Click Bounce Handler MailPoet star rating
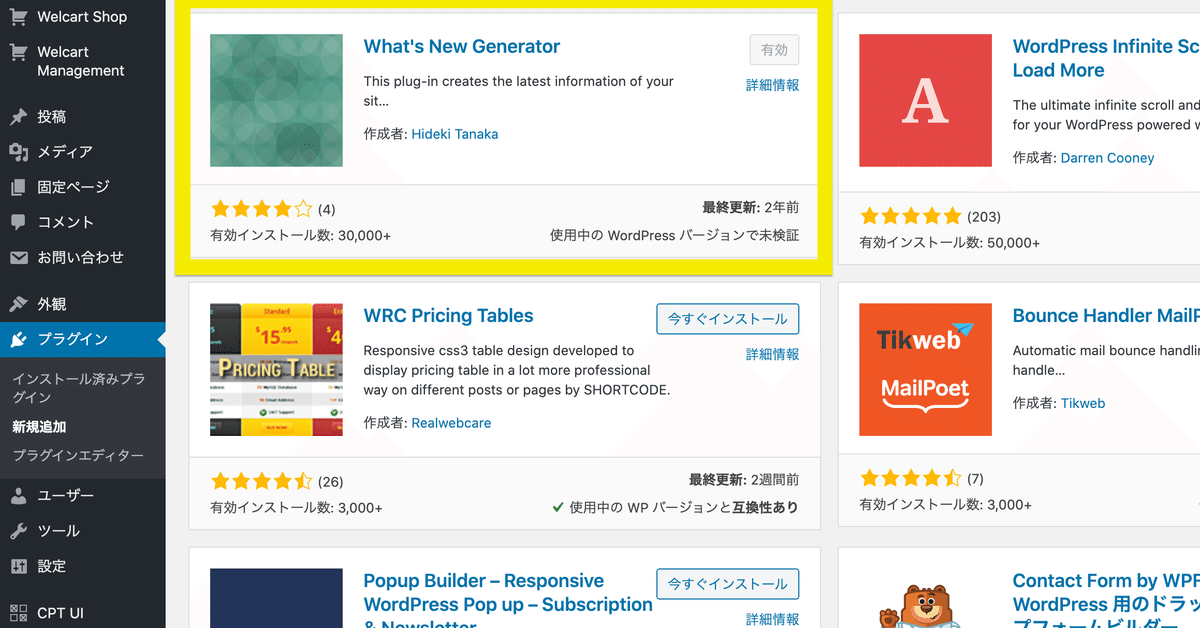 (x=910, y=478)
